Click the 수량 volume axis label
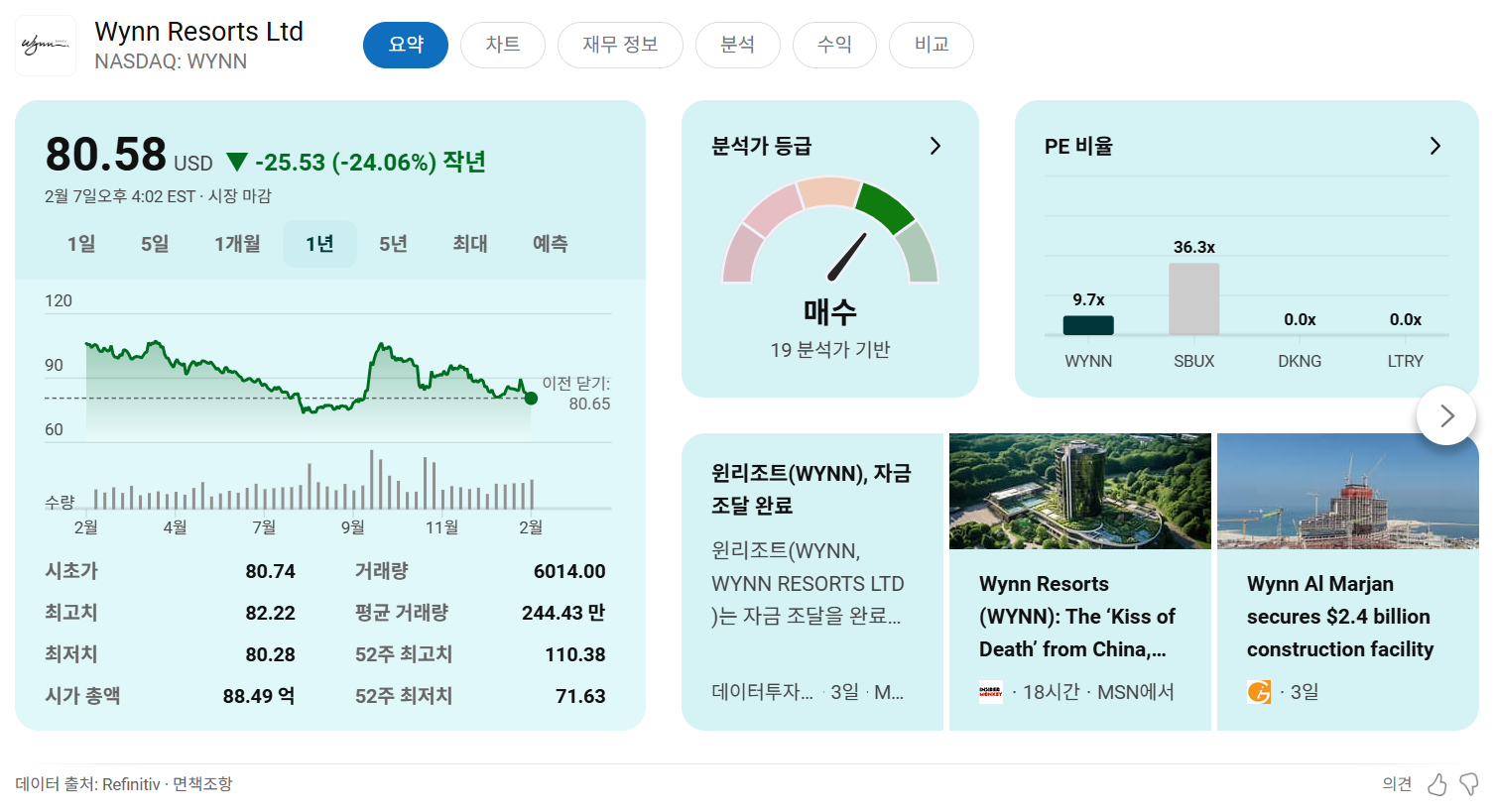This screenshot has height=812, width=1496. click(60, 503)
